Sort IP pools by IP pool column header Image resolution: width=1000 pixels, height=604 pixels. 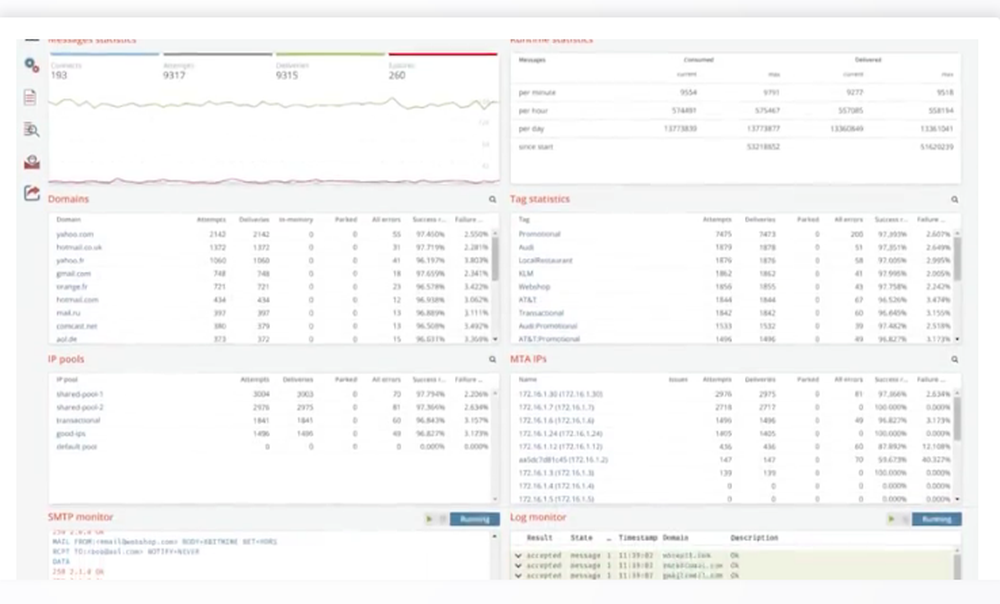67,379
